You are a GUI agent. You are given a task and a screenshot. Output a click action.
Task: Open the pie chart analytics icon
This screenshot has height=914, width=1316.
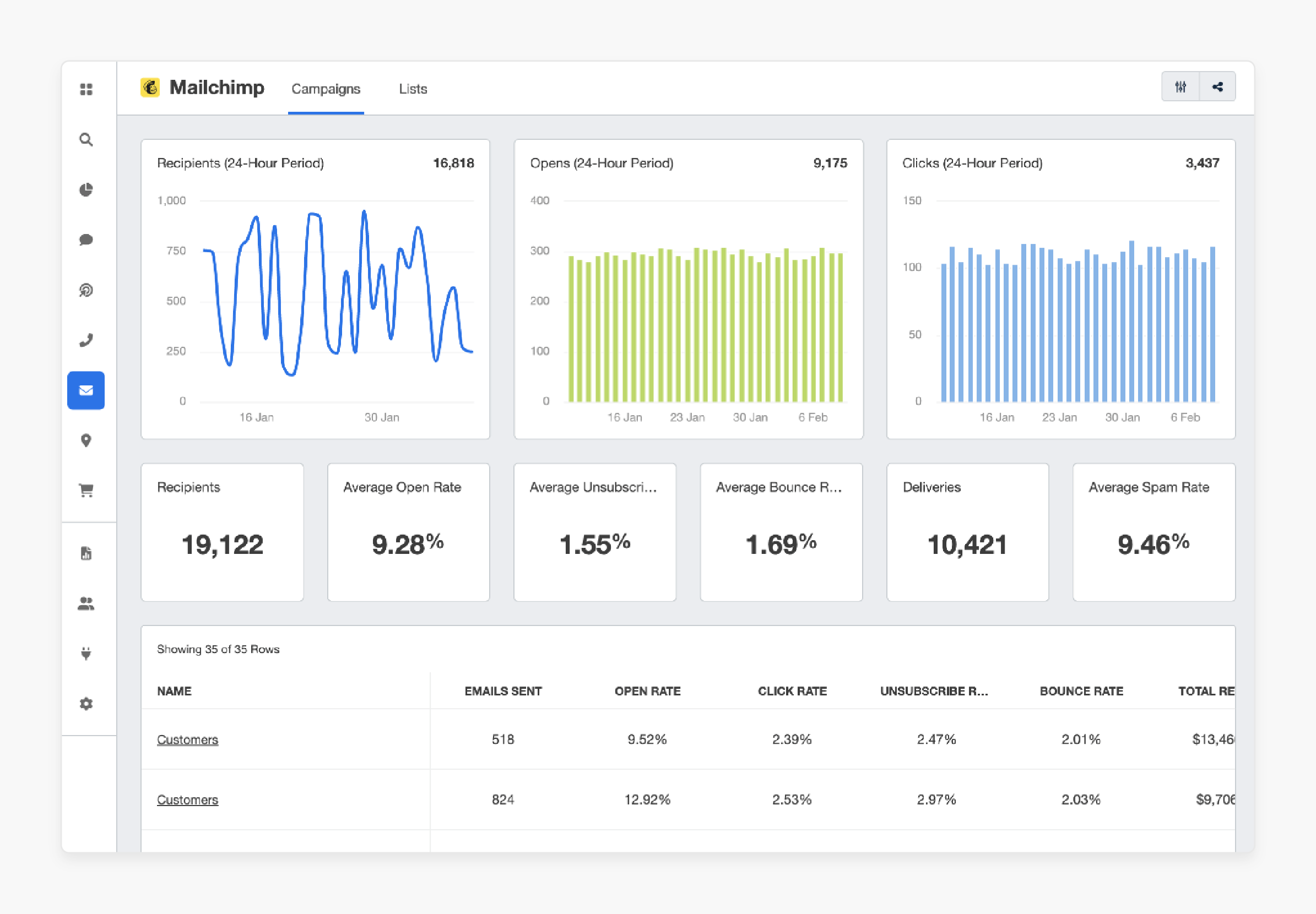(x=86, y=189)
